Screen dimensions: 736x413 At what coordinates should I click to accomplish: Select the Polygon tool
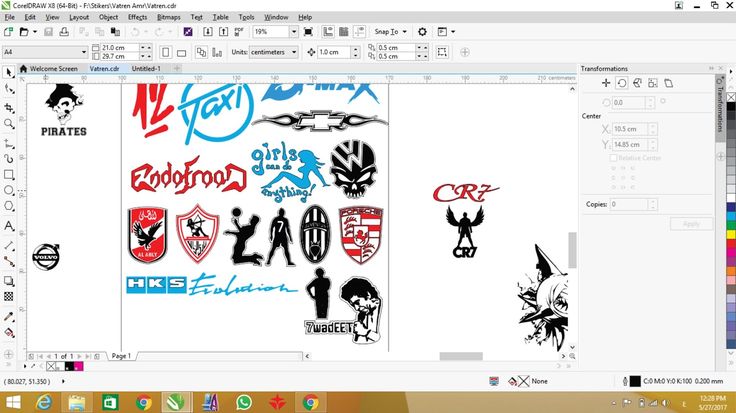(x=8, y=206)
